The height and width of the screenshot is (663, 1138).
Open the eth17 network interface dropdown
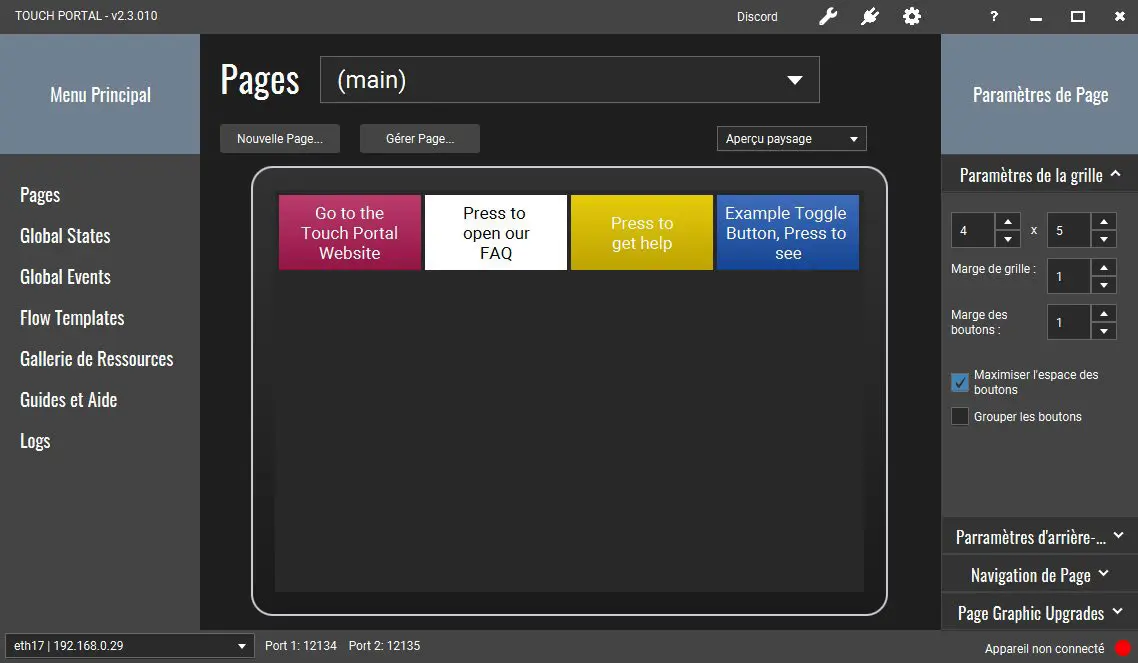130,646
